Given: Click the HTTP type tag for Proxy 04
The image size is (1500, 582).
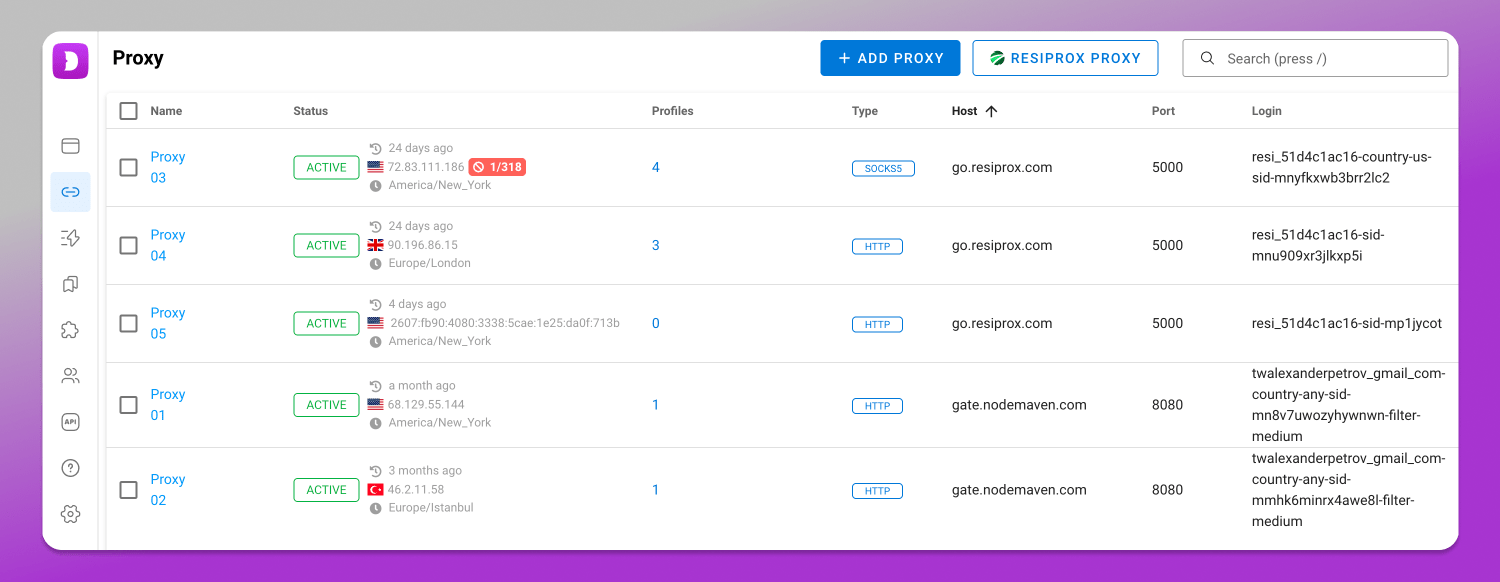Looking at the screenshot, I should (x=877, y=246).
